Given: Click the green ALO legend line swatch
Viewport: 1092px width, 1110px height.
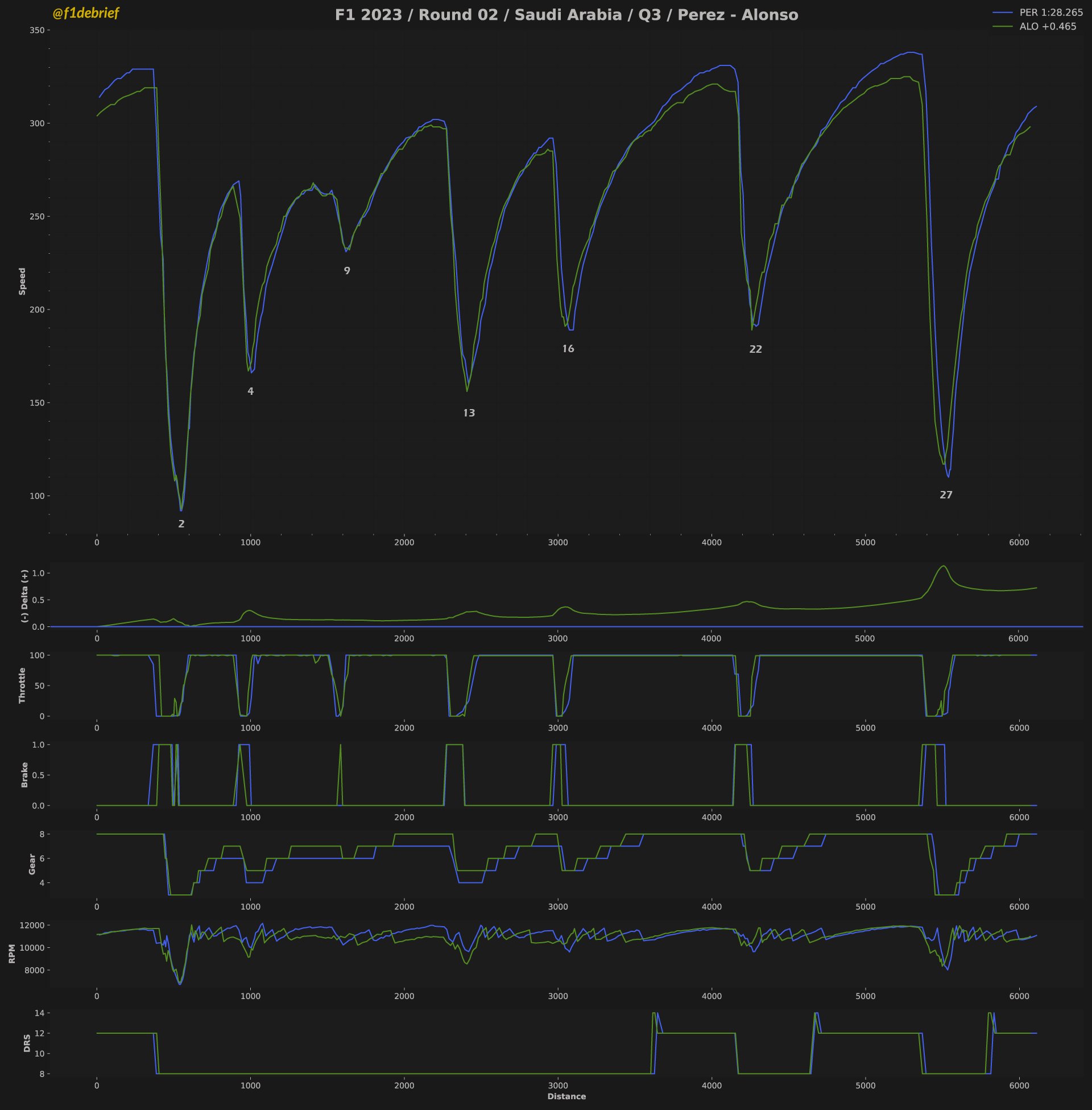Looking at the screenshot, I should (x=1004, y=26).
